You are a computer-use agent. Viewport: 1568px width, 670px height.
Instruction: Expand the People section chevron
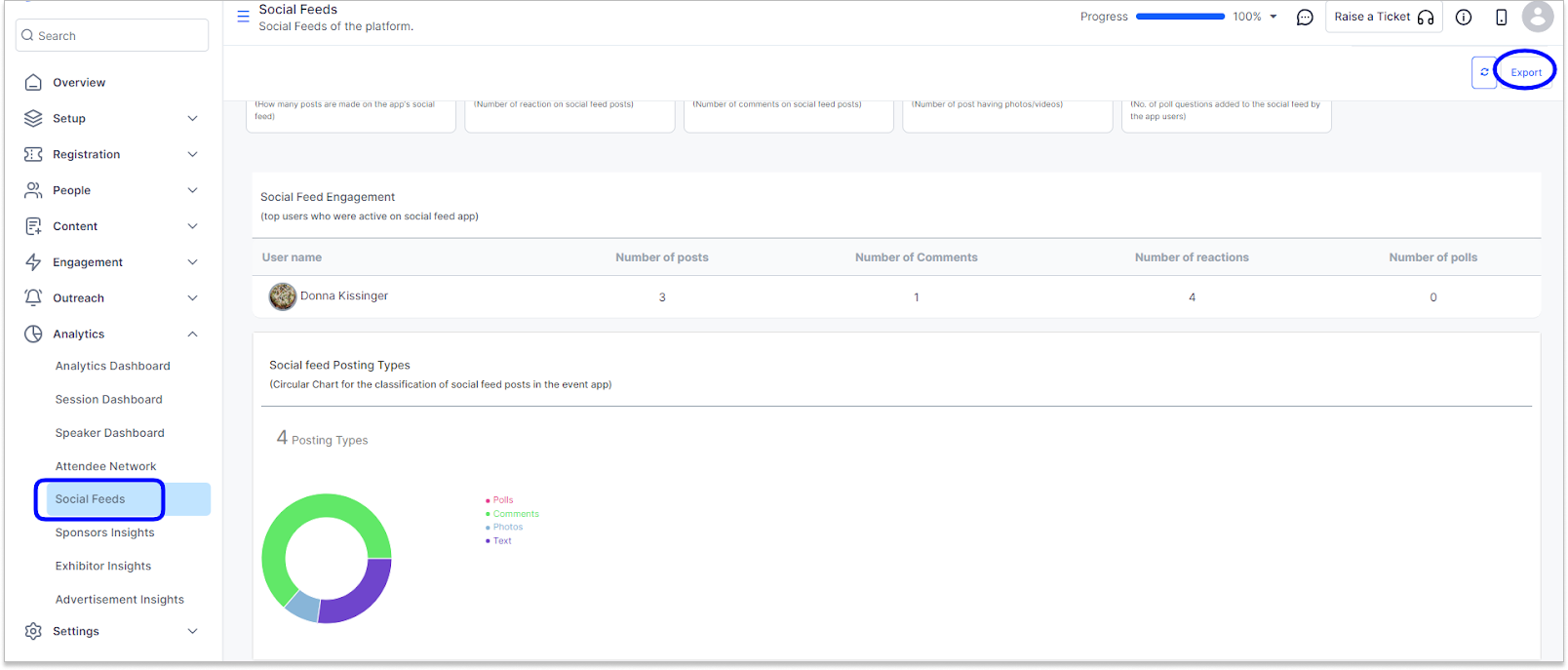(x=192, y=190)
